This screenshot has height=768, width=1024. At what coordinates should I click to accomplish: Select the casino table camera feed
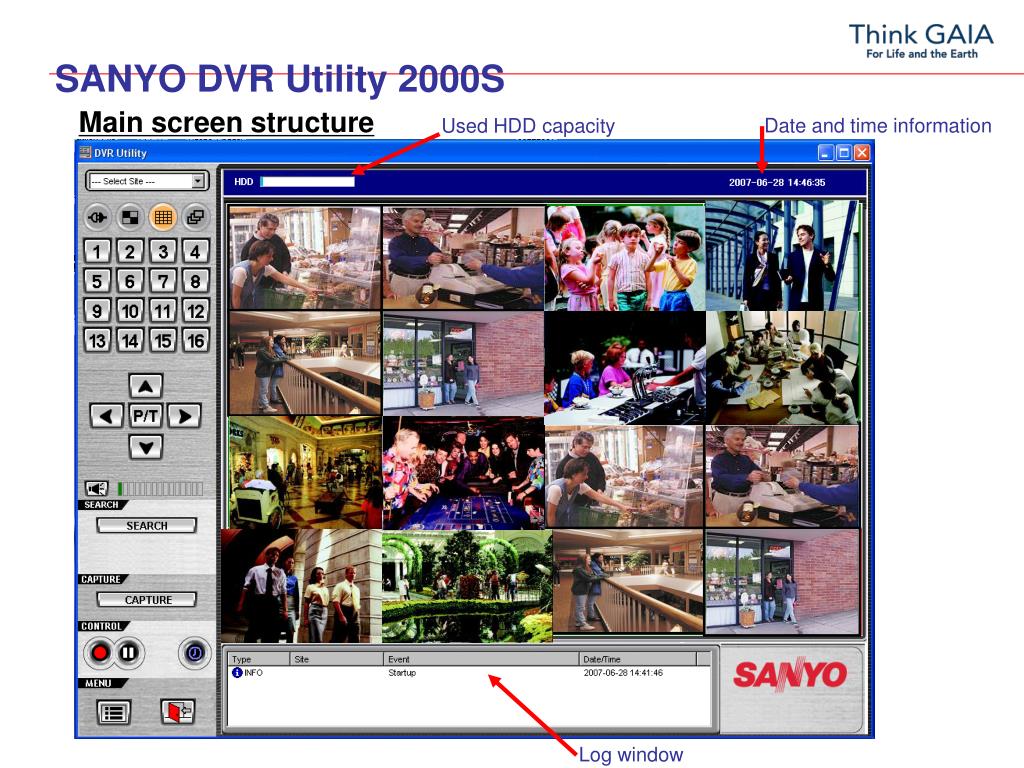pyautogui.click(x=464, y=473)
